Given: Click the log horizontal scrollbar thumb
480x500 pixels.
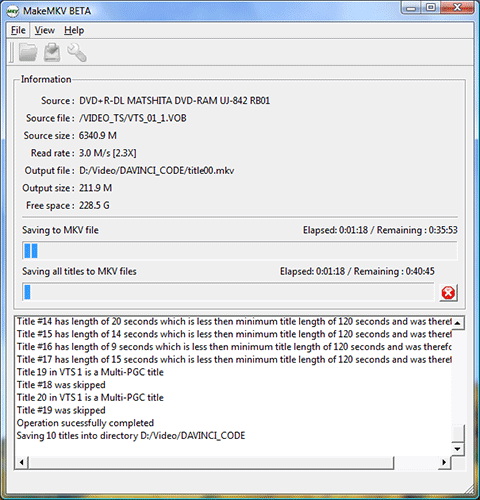Looking at the screenshot, I should click(x=211, y=462).
